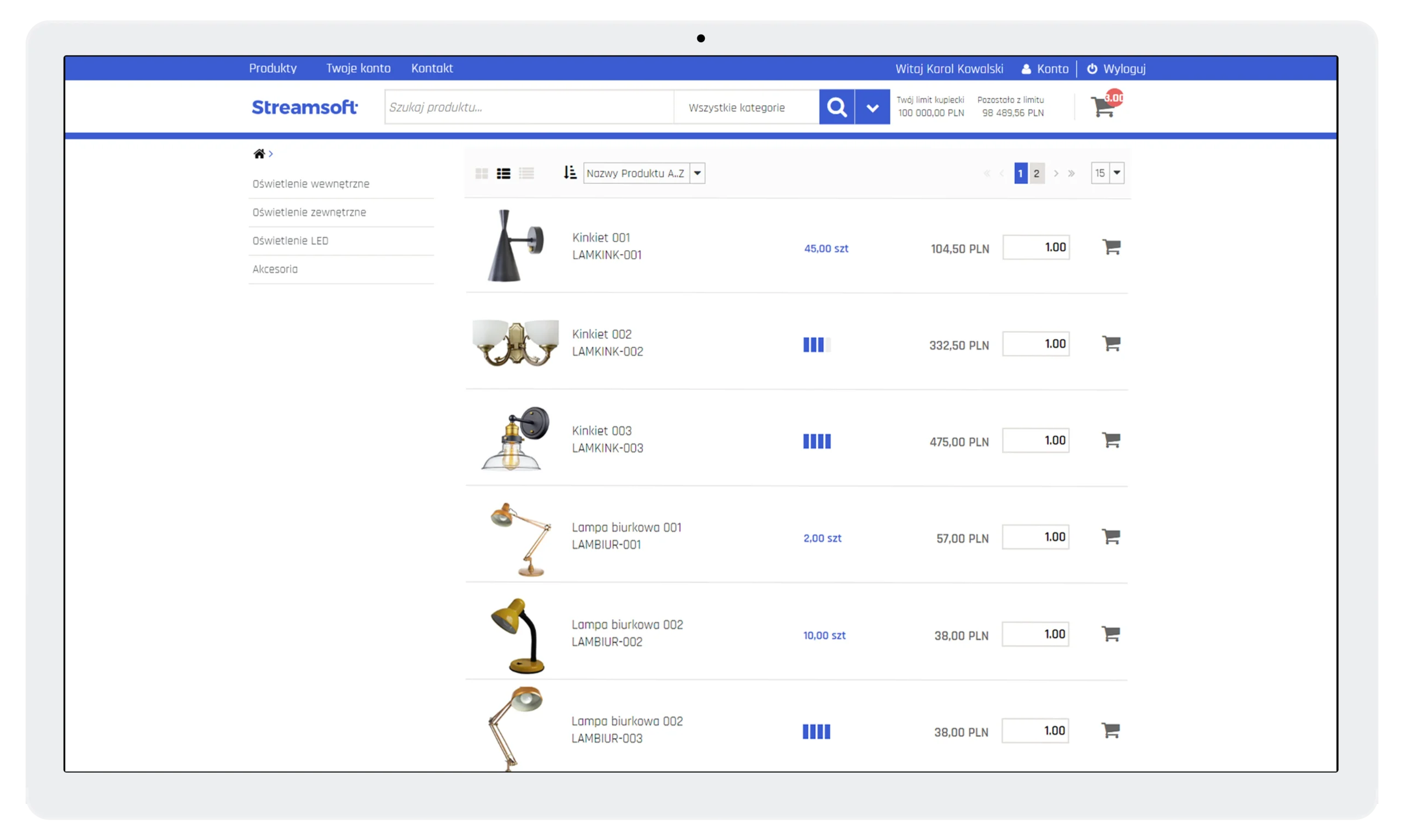Click the search magnifier button
This screenshot has height=840, width=1401.
pyautogui.click(x=836, y=107)
